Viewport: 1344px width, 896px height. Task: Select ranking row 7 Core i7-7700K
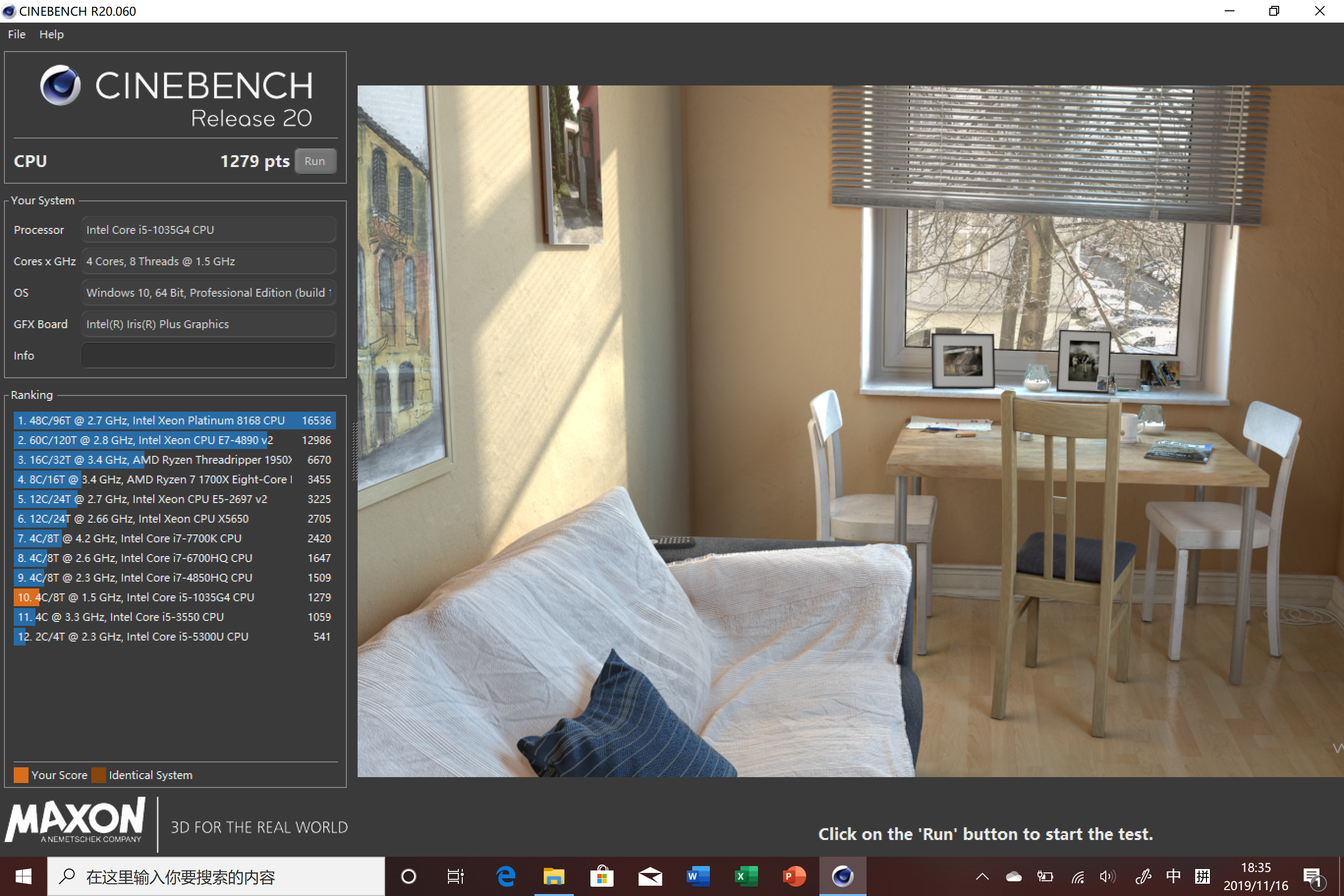coord(174,538)
